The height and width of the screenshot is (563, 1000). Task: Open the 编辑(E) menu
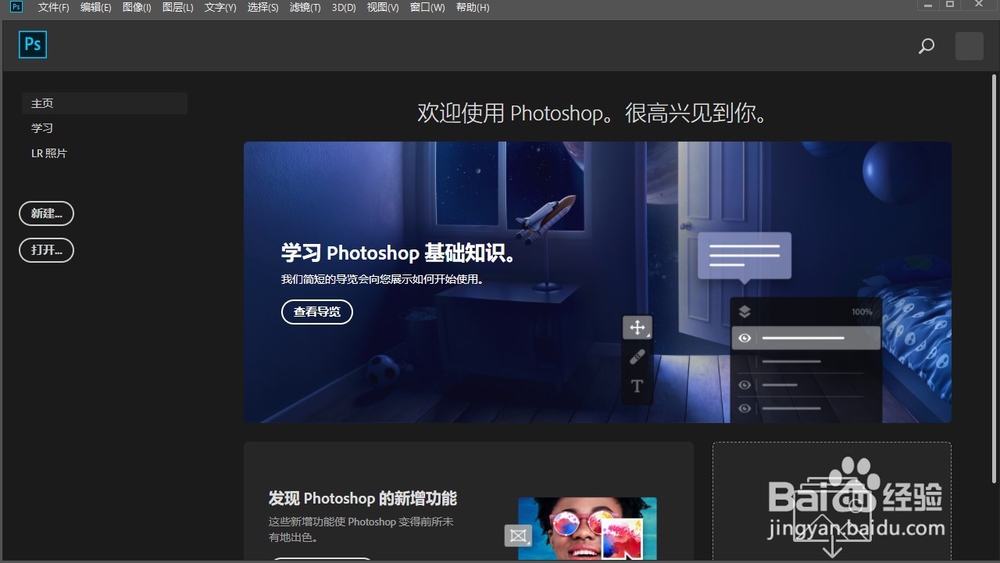click(x=96, y=8)
